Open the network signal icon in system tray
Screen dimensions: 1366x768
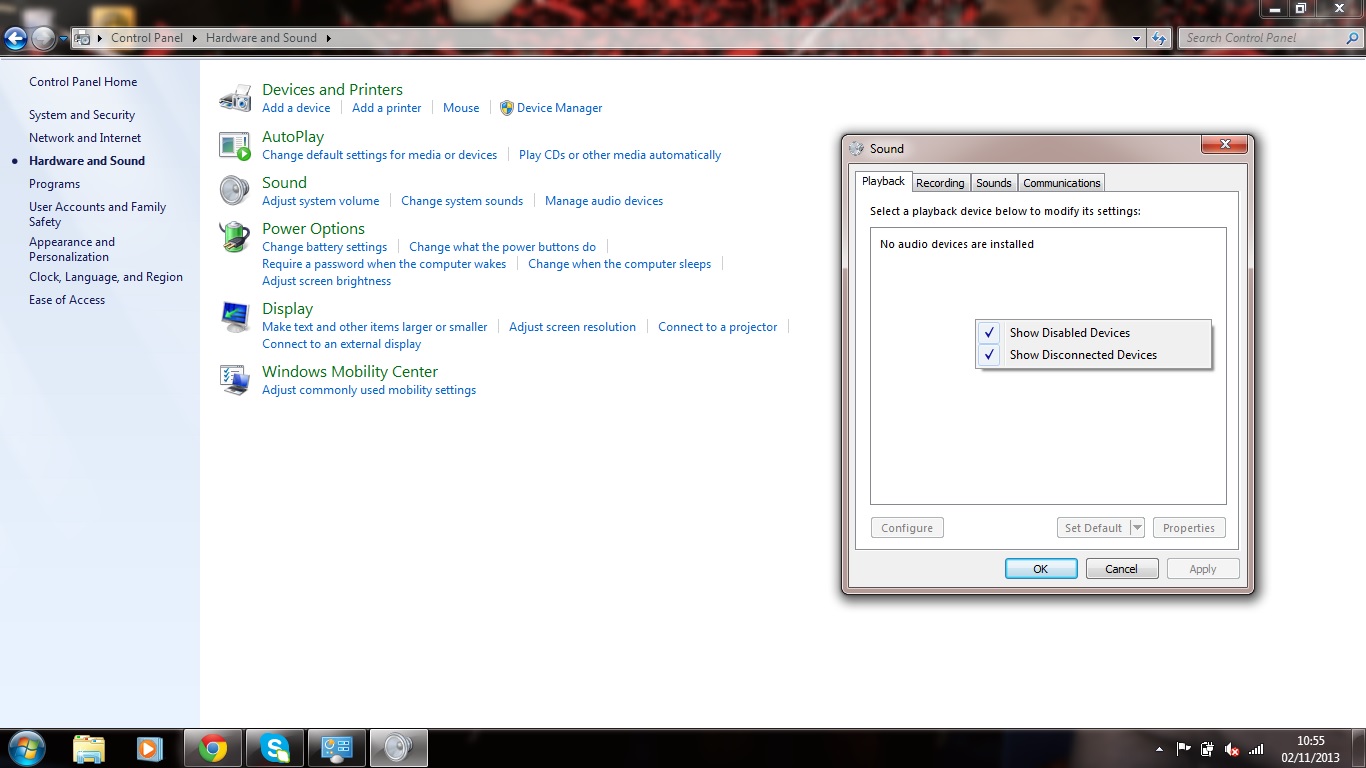1255,749
